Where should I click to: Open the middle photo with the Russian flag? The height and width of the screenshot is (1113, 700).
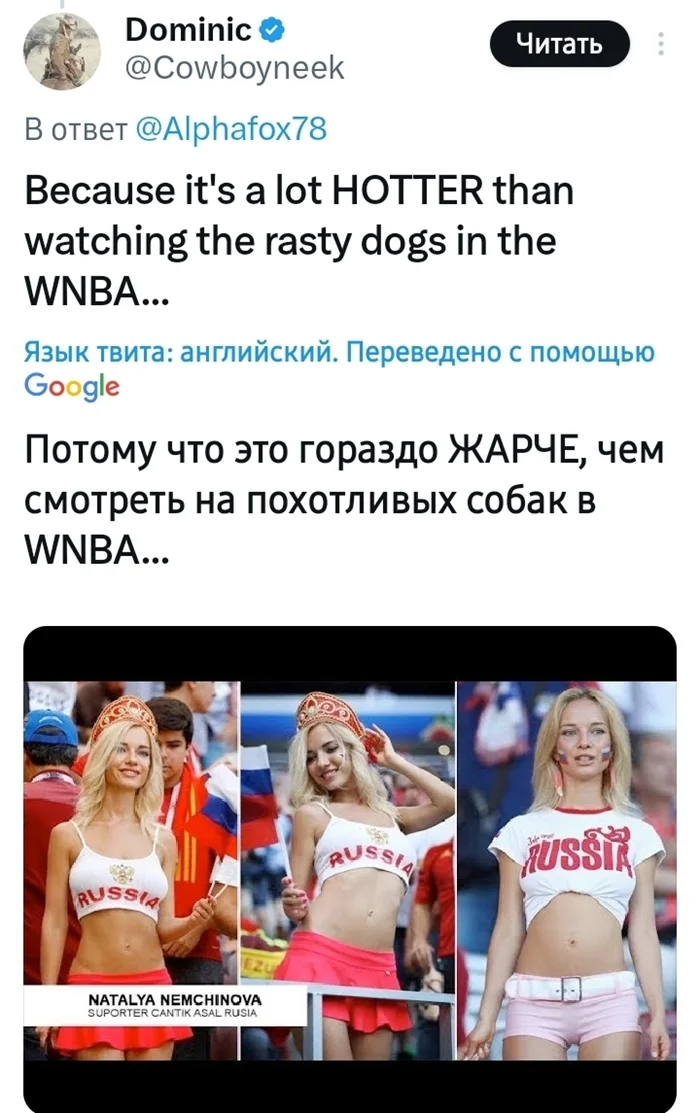pos(348,871)
